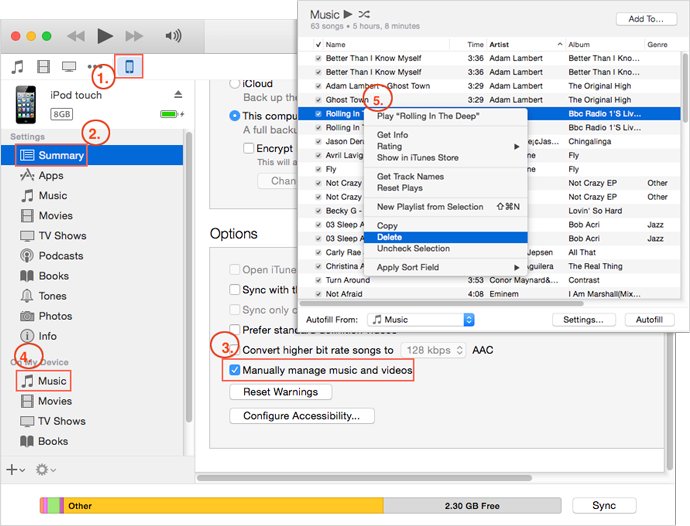The width and height of the screenshot is (690, 526).
Task: Open the gear actions menu in sidebar
Action: 45,469
